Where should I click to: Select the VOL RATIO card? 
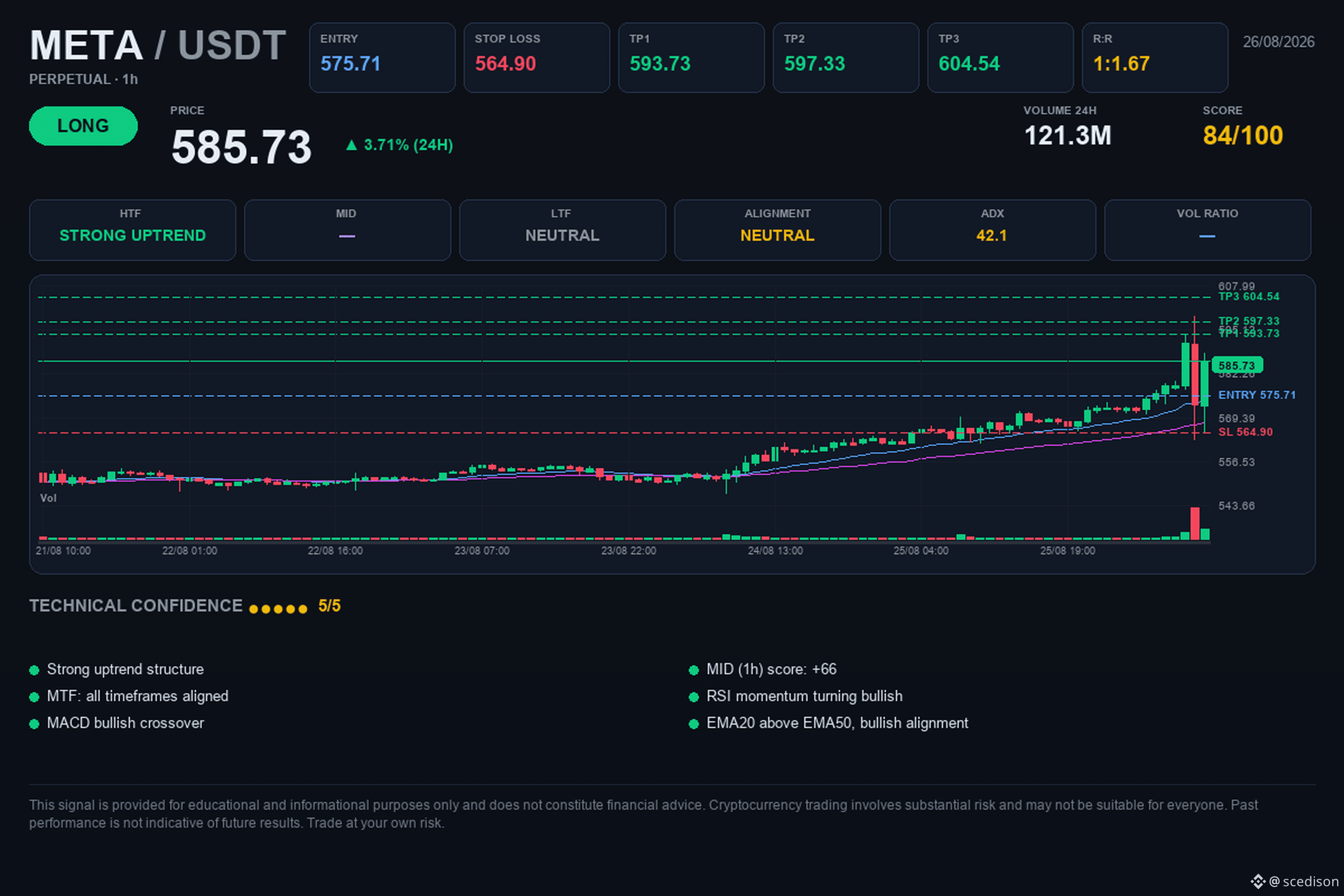1208,230
